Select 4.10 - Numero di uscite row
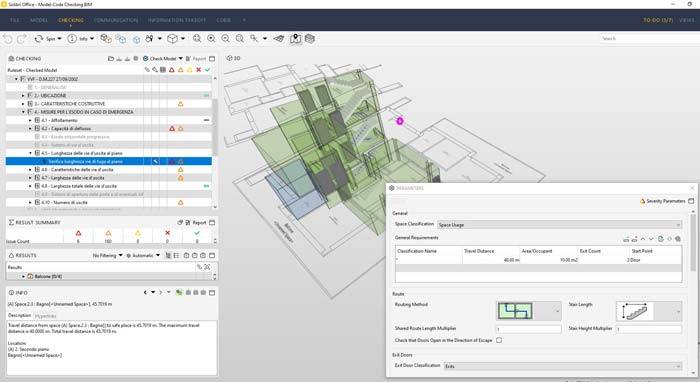Viewport: 700px width, 382px height. tap(108, 203)
